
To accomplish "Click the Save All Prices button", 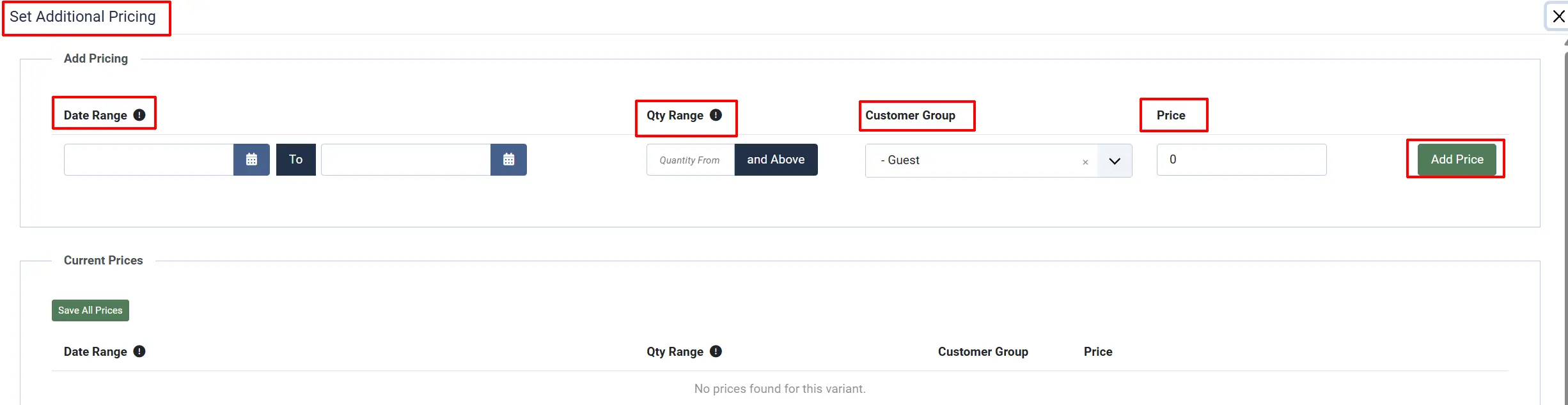I will pyautogui.click(x=90, y=310).
